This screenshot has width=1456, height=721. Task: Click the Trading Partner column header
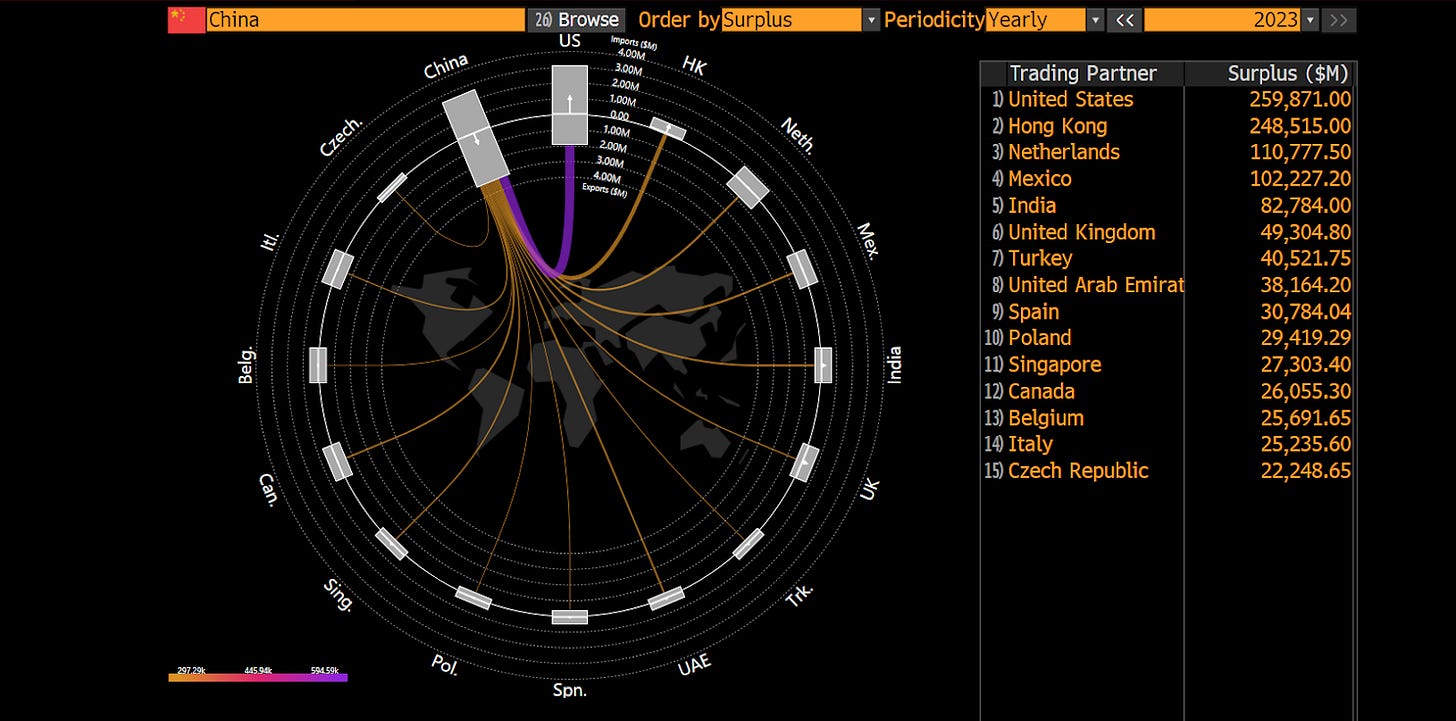coord(1082,73)
